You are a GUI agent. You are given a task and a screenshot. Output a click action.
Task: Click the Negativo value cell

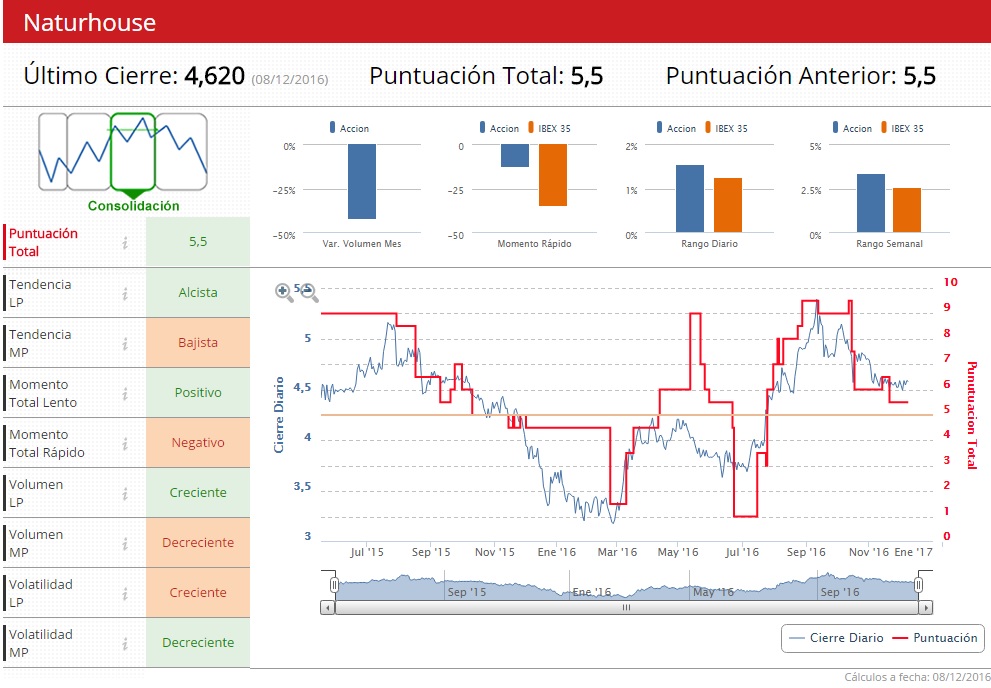tap(198, 443)
